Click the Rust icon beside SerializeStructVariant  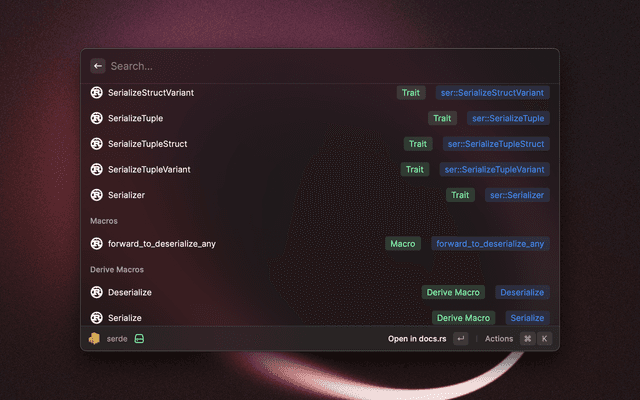pyautogui.click(x=97, y=93)
